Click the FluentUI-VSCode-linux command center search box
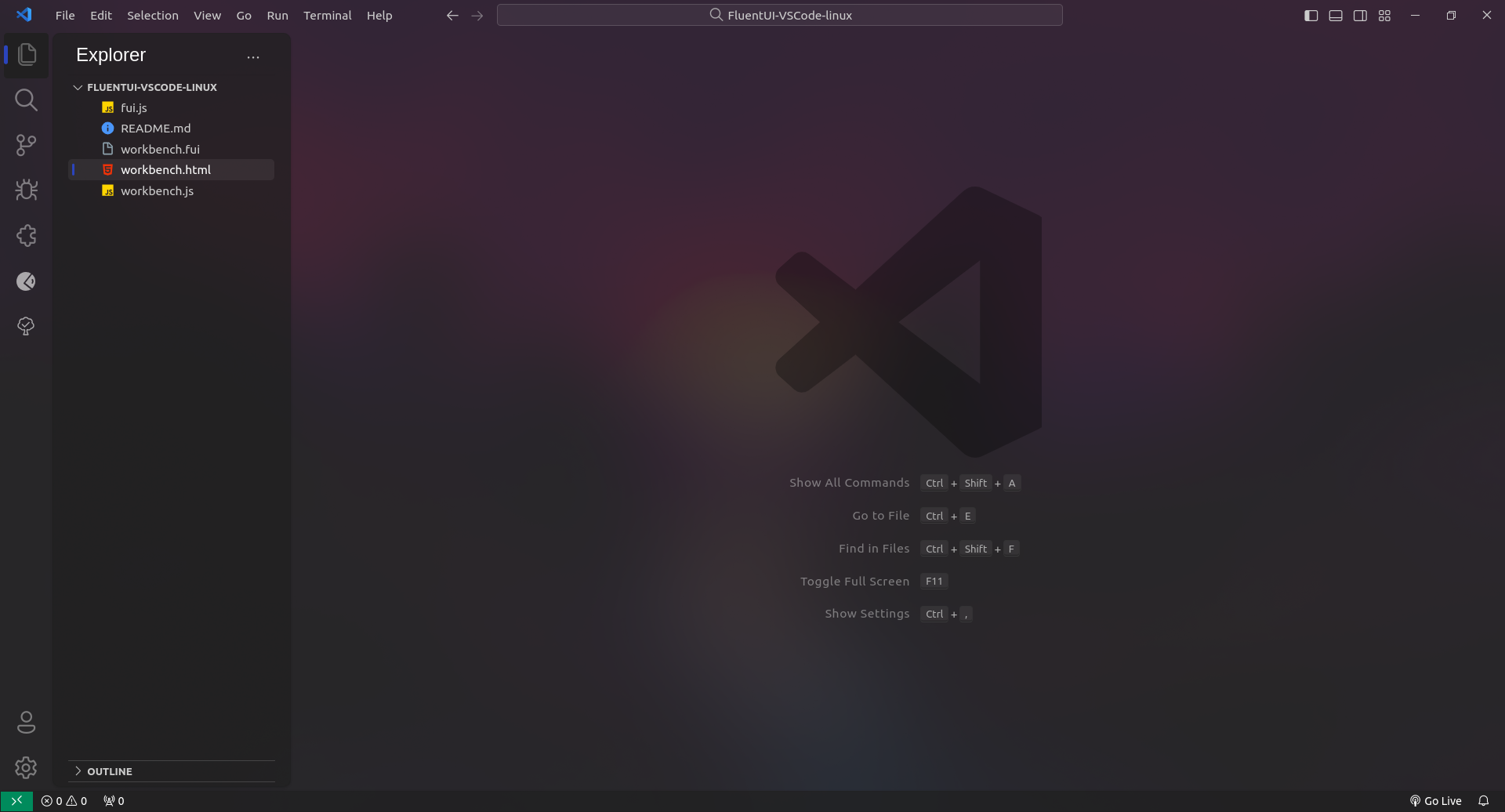The width and height of the screenshot is (1505, 812). (780, 15)
